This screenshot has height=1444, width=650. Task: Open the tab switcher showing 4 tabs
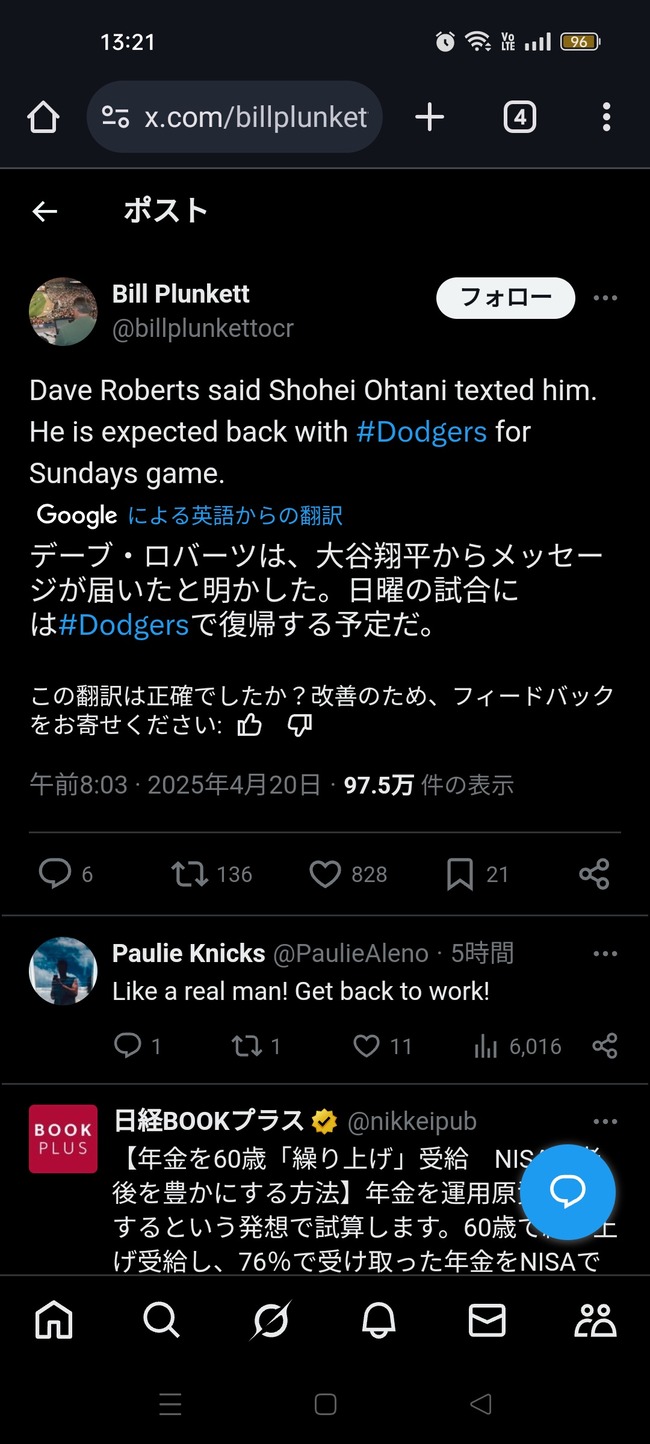point(519,118)
